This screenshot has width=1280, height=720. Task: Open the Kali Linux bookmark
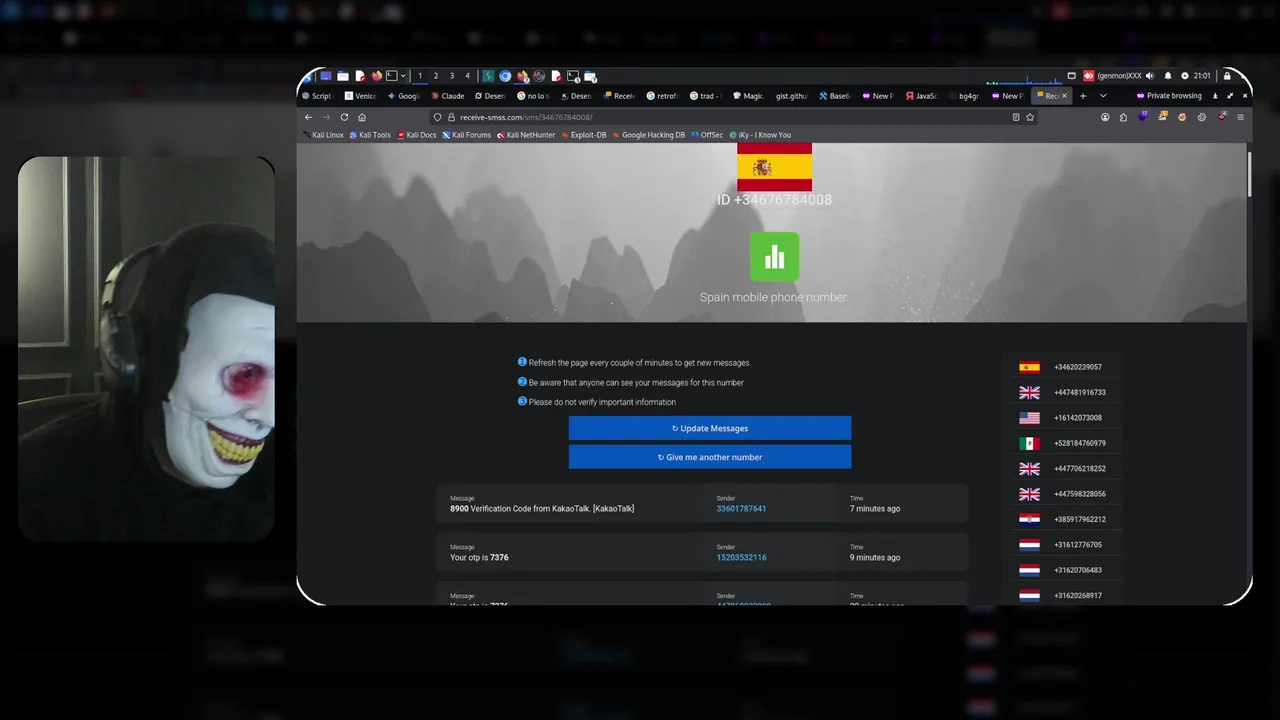click(323, 135)
